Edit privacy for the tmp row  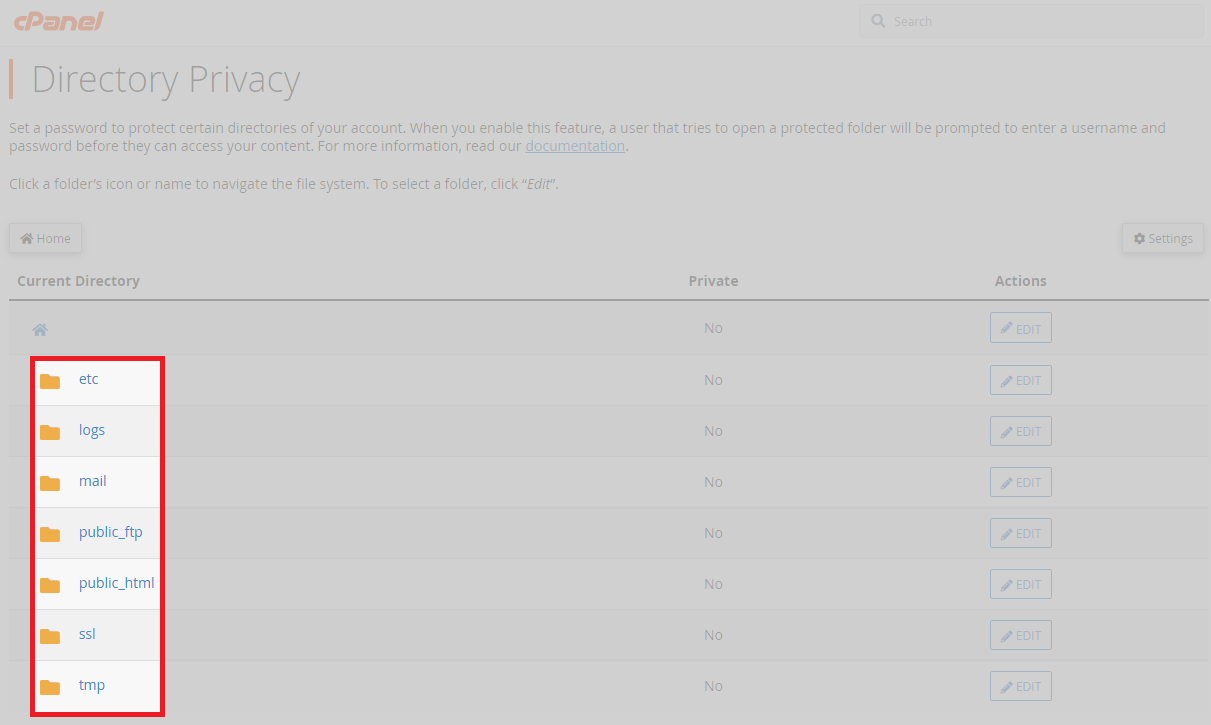tap(1020, 686)
